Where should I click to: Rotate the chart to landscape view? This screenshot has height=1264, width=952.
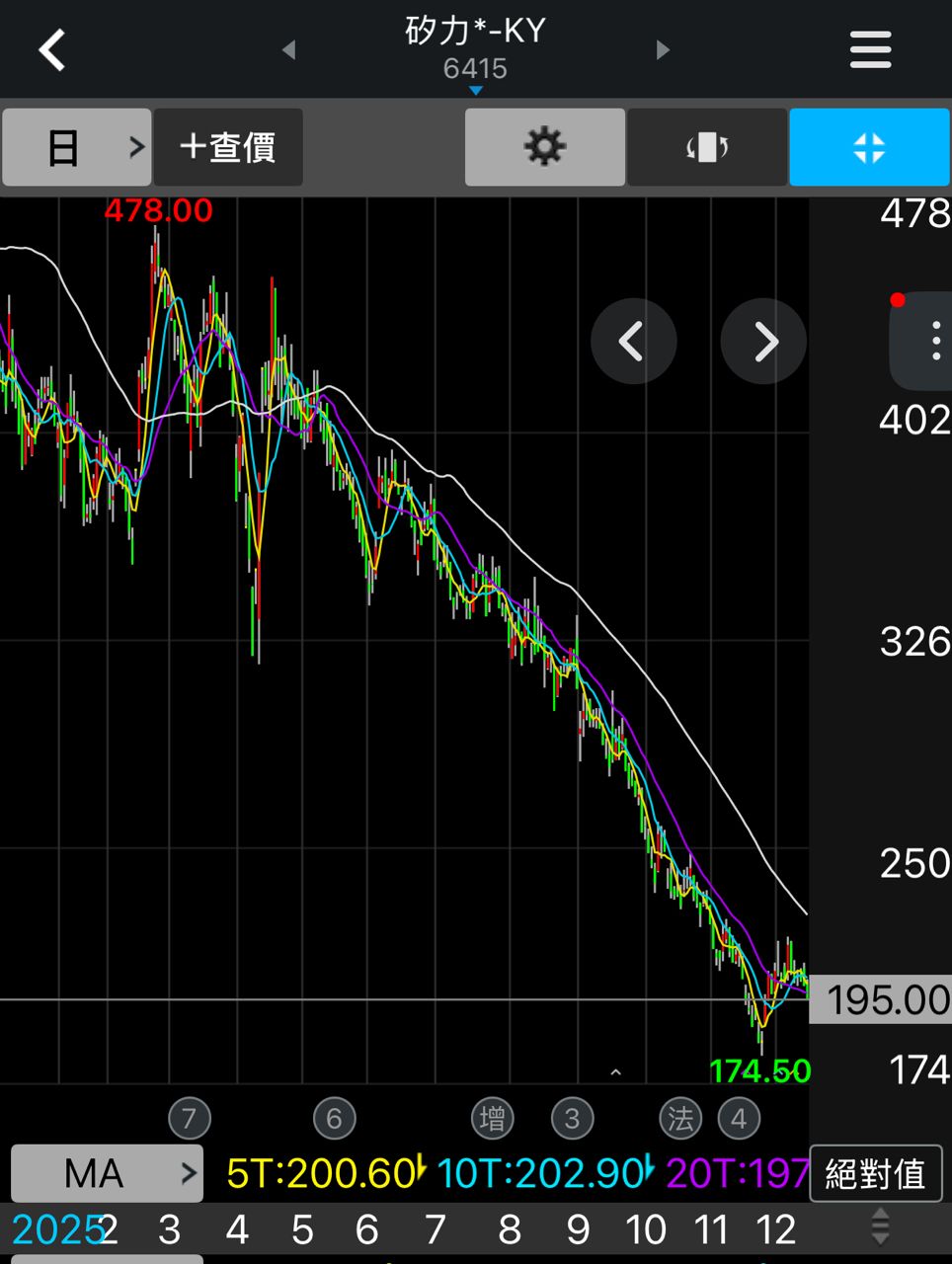[707, 148]
